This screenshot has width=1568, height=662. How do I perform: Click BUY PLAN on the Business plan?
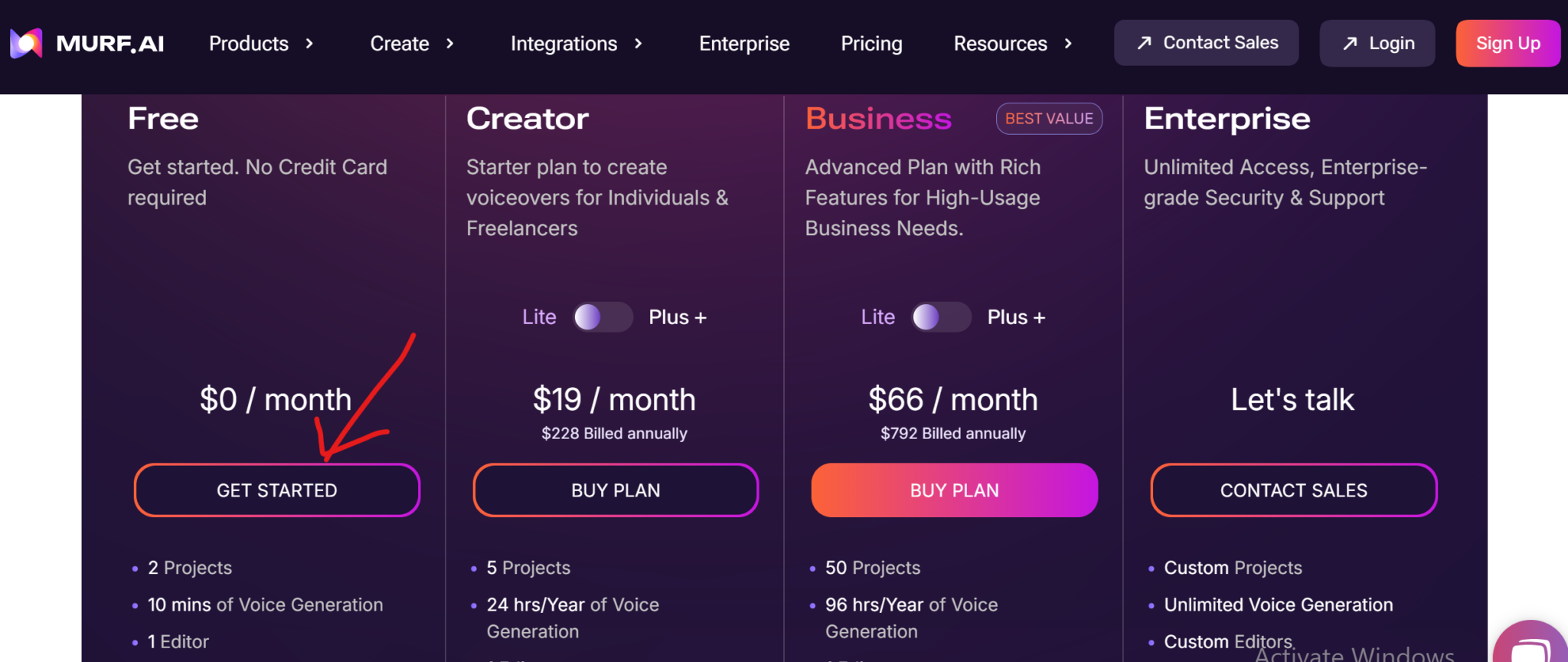coord(953,490)
